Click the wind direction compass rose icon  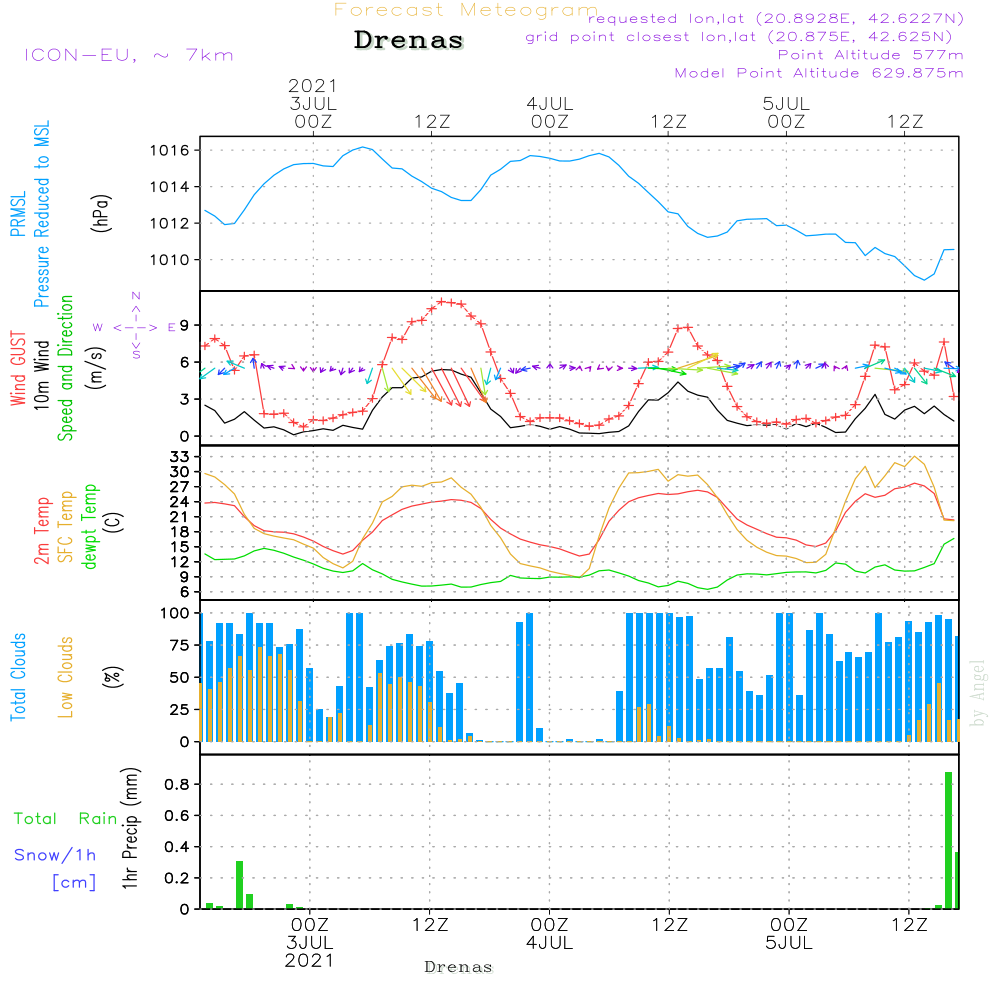point(135,327)
